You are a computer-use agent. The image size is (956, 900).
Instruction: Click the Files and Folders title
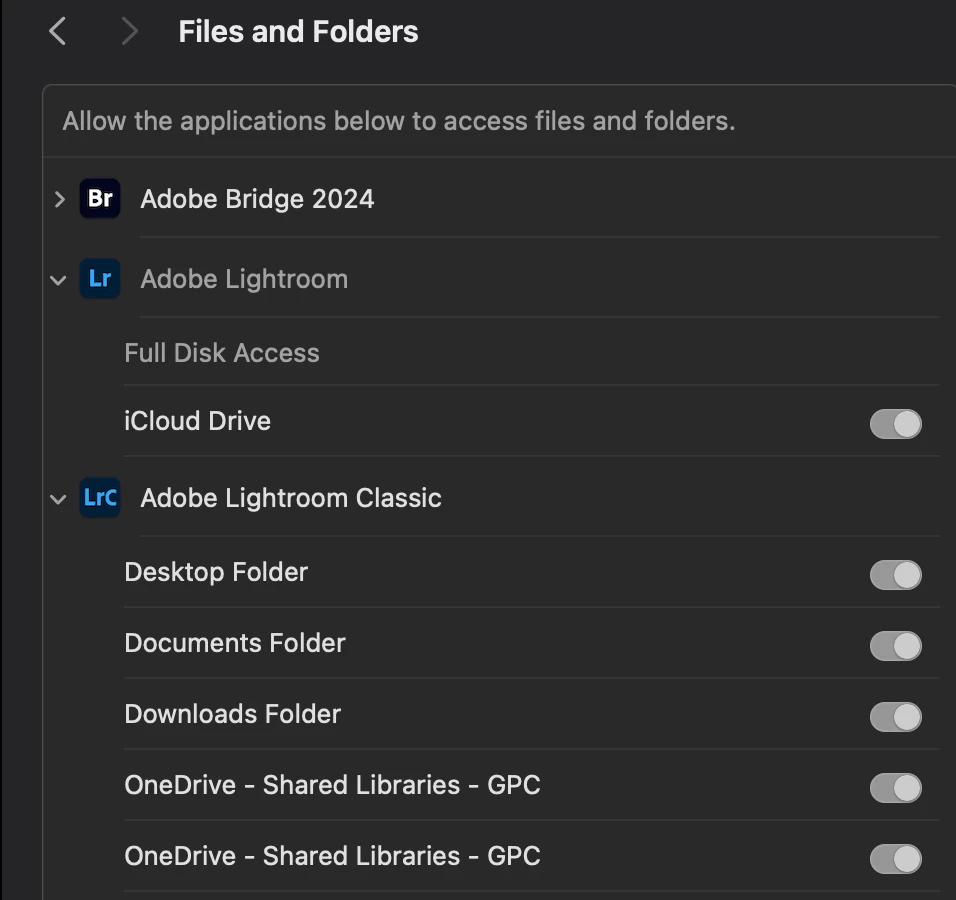tap(298, 31)
